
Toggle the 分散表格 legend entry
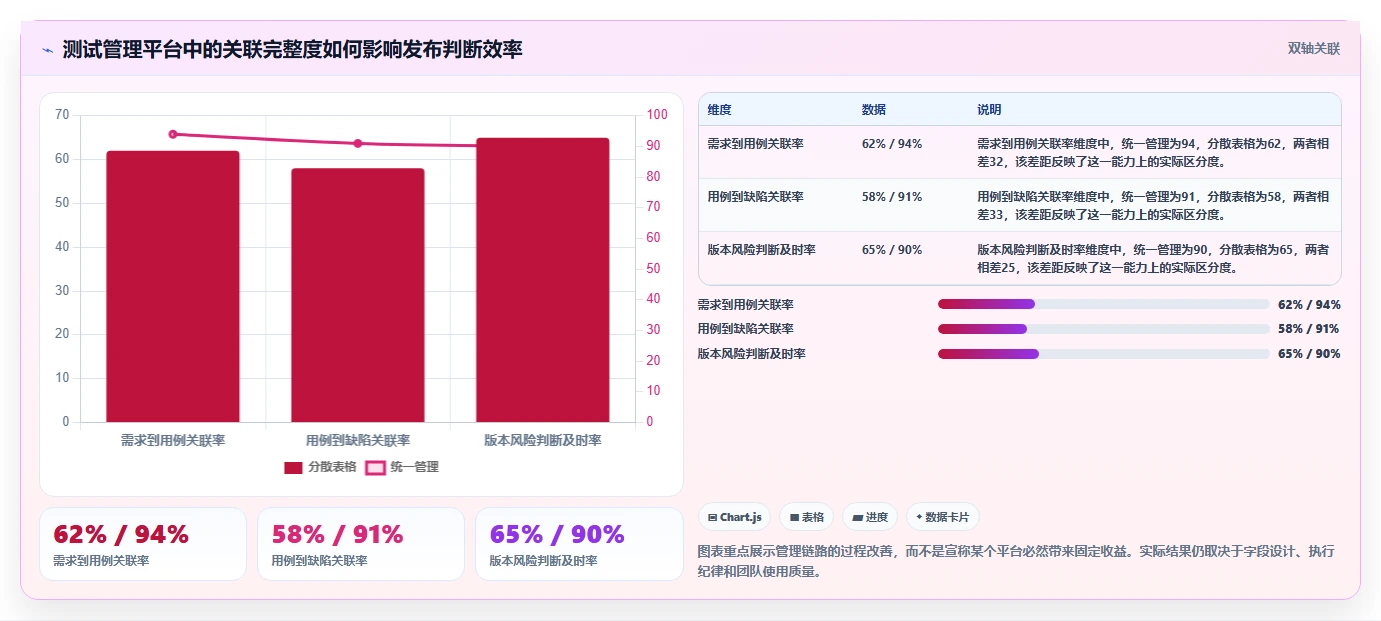(x=320, y=467)
